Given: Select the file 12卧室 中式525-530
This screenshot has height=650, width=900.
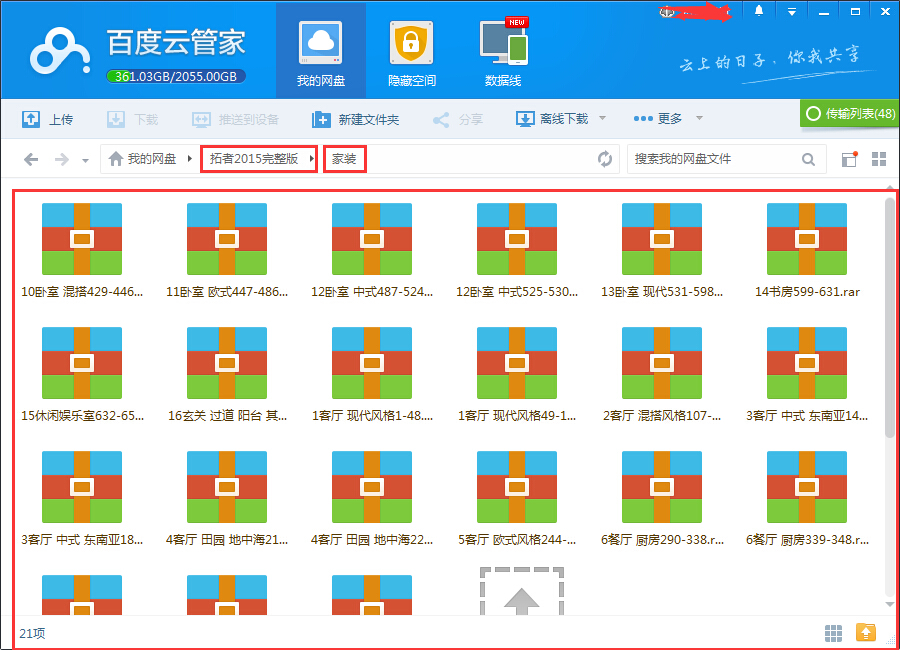Looking at the screenshot, I should [517, 250].
